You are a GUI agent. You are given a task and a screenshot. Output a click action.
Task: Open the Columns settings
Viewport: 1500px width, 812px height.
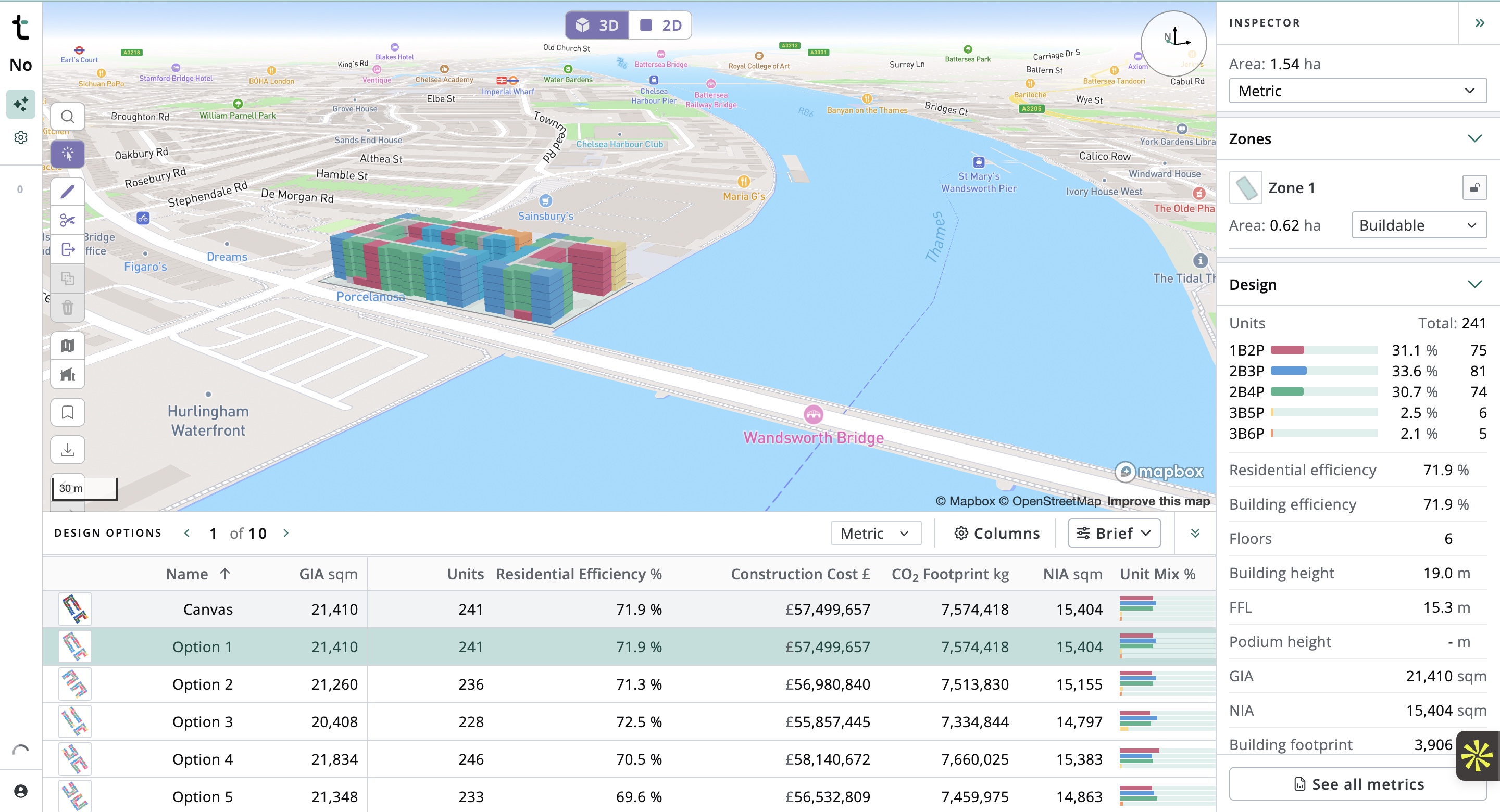(x=997, y=533)
